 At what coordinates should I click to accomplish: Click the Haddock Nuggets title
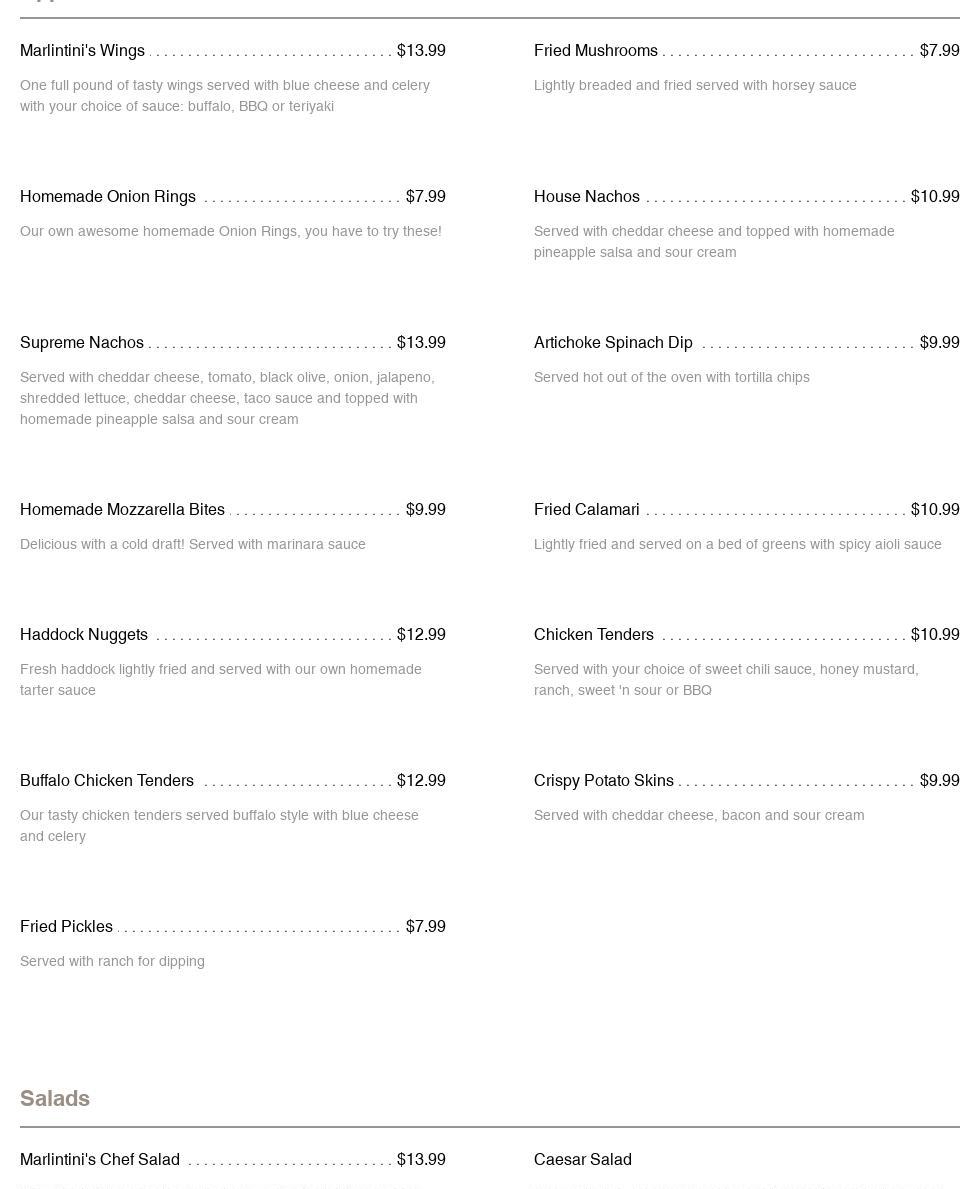pyautogui.click(x=84, y=635)
